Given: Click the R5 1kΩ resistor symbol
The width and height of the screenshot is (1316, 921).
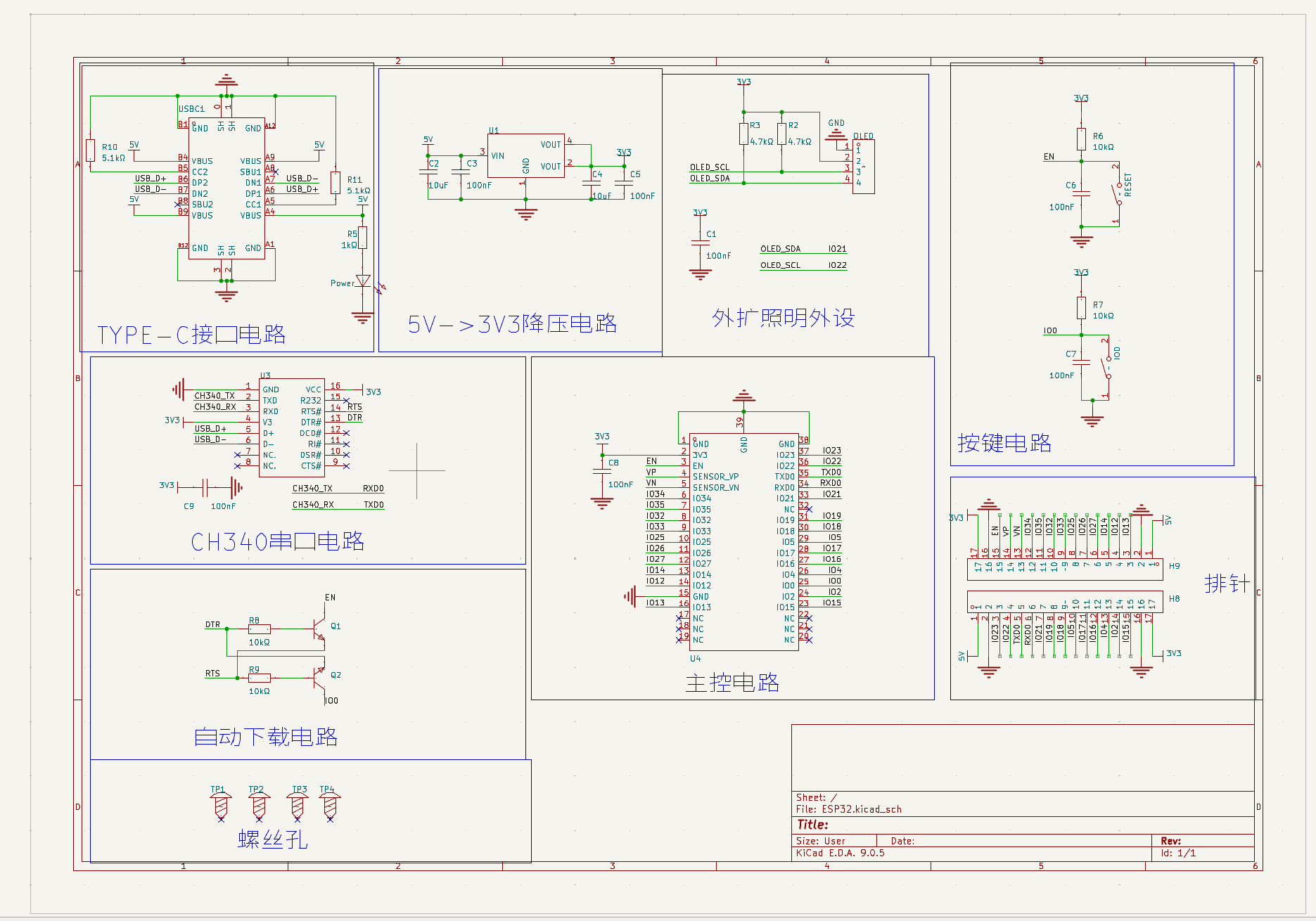Looking at the screenshot, I should pyautogui.click(x=363, y=238).
